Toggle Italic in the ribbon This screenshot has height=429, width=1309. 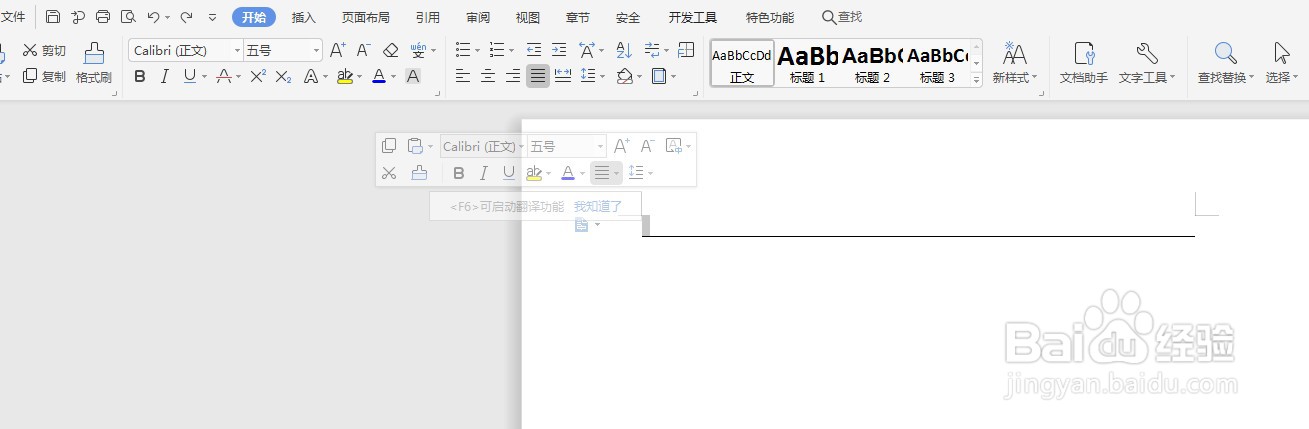(x=165, y=76)
